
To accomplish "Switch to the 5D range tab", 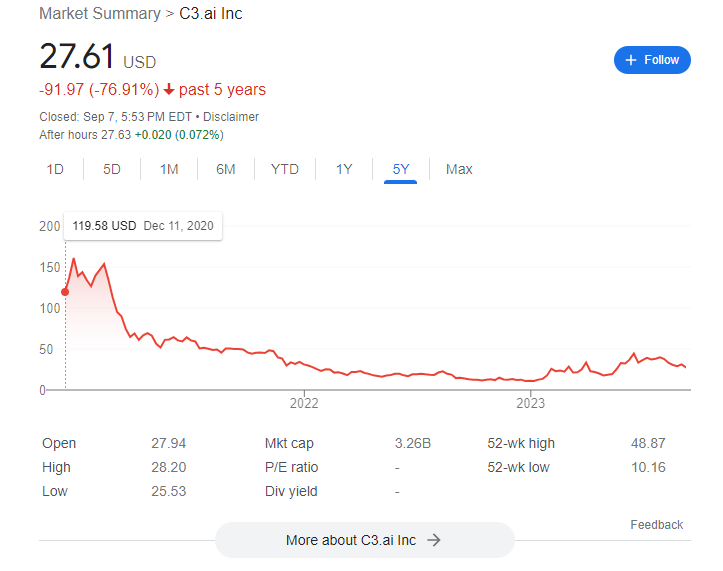I will tap(112, 169).
